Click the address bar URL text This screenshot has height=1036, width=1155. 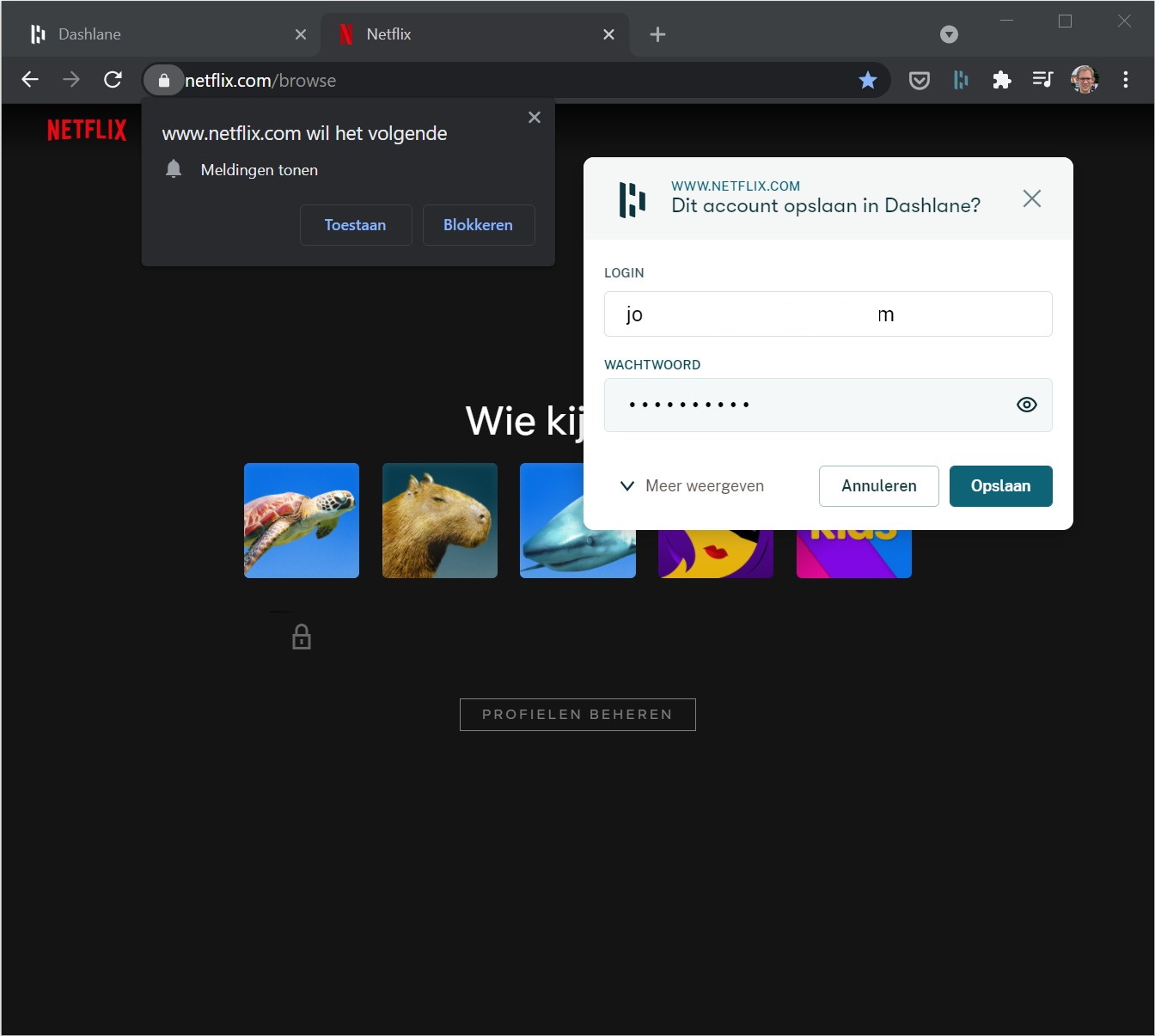[x=260, y=81]
